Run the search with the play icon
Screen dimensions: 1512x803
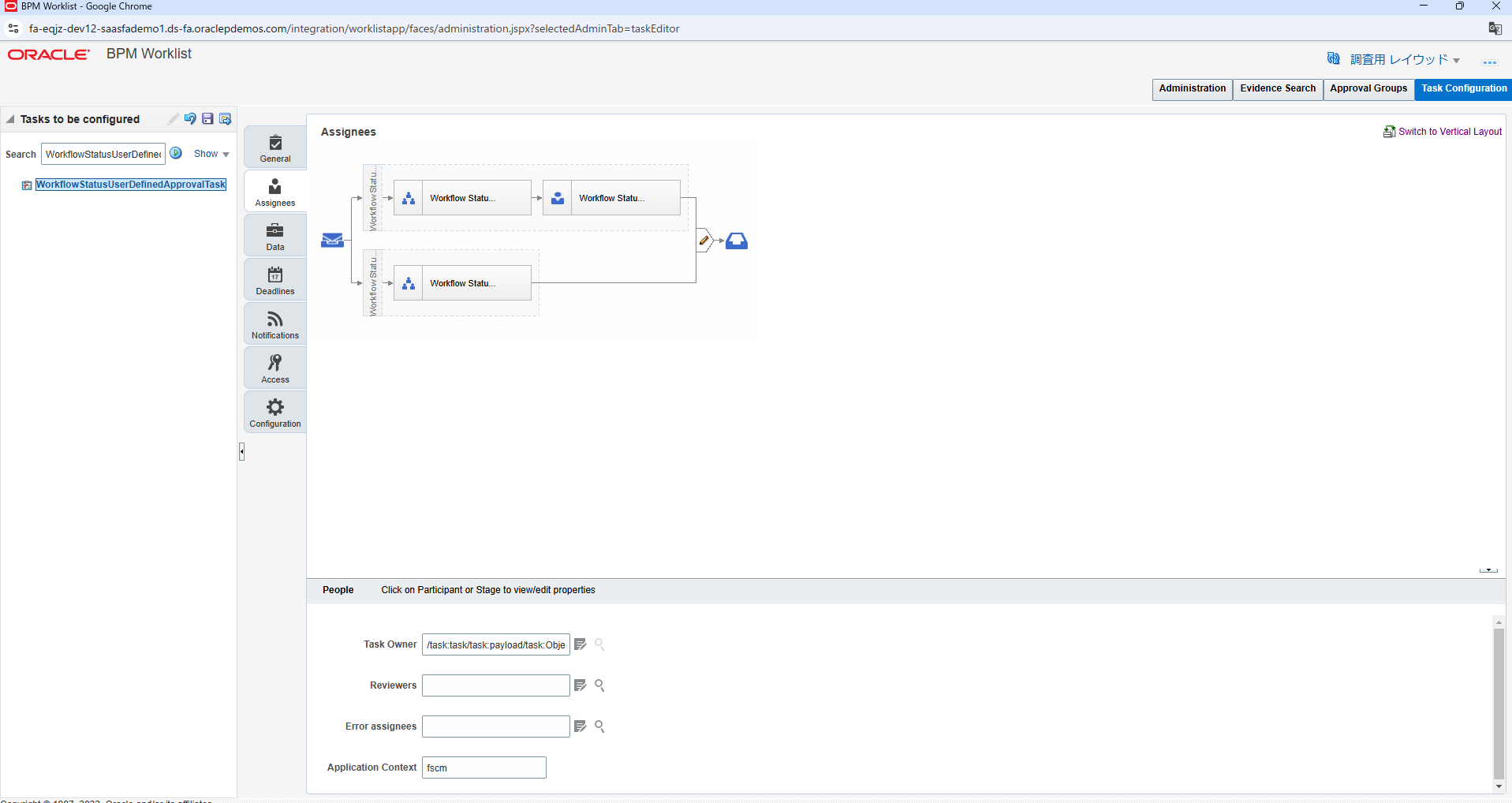click(x=175, y=153)
